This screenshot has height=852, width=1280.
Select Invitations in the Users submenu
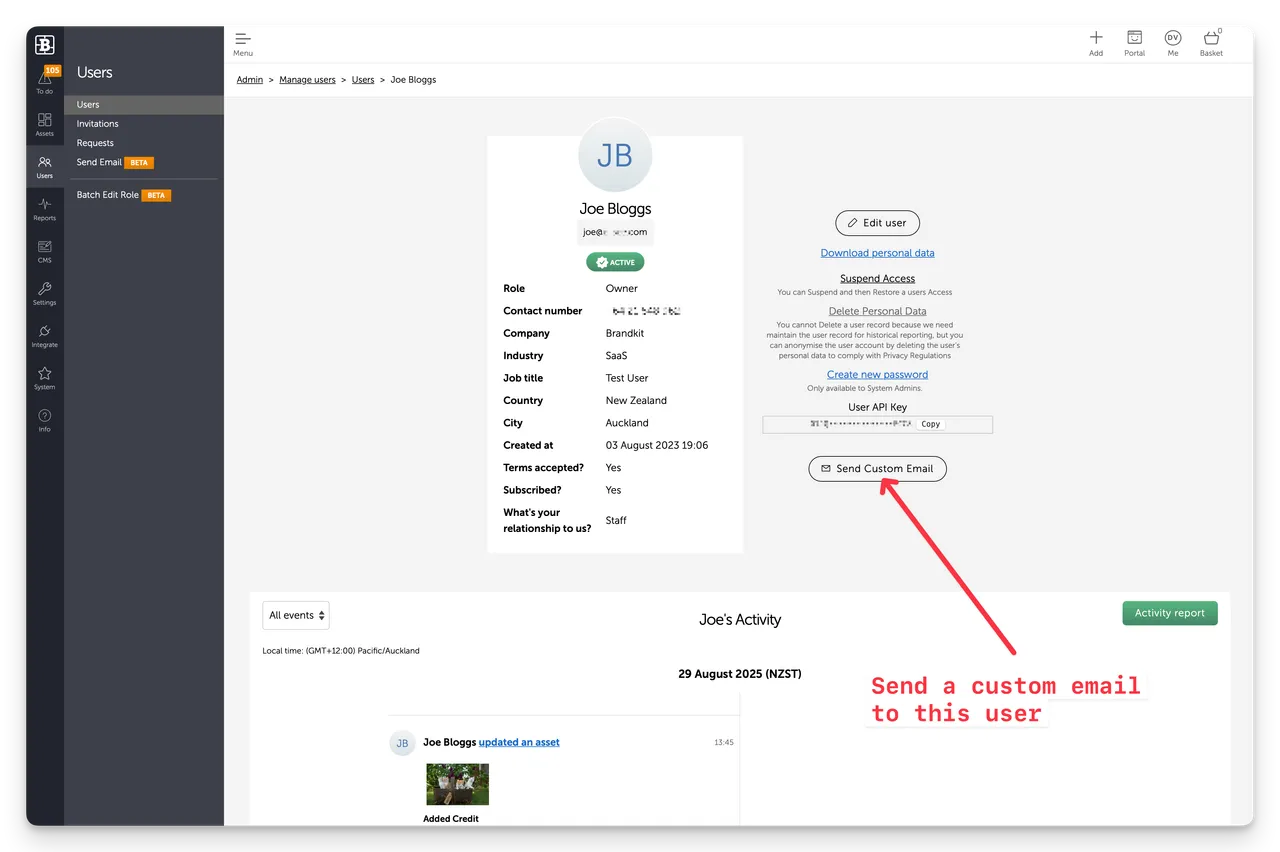(x=98, y=124)
